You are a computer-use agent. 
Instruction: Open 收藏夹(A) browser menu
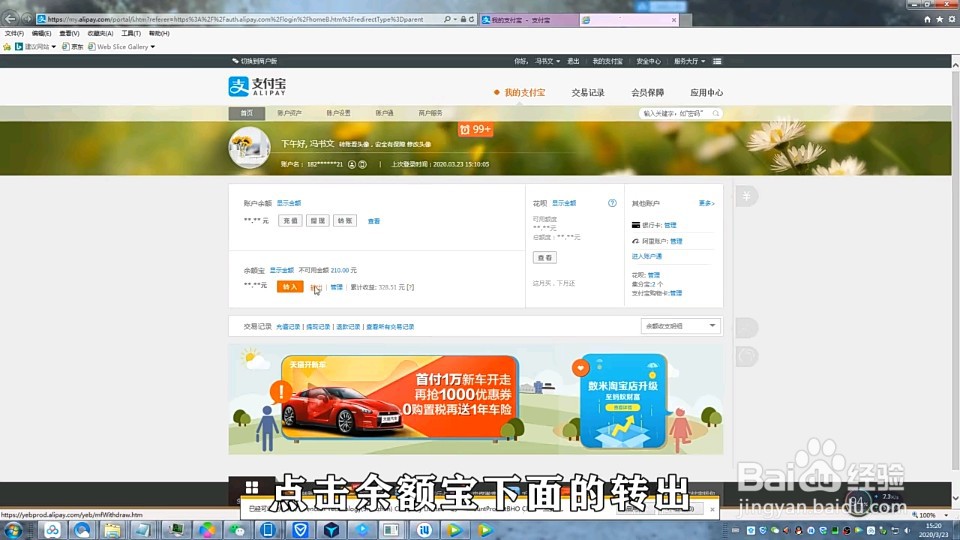pyautogui.click(x=100, y=34)
